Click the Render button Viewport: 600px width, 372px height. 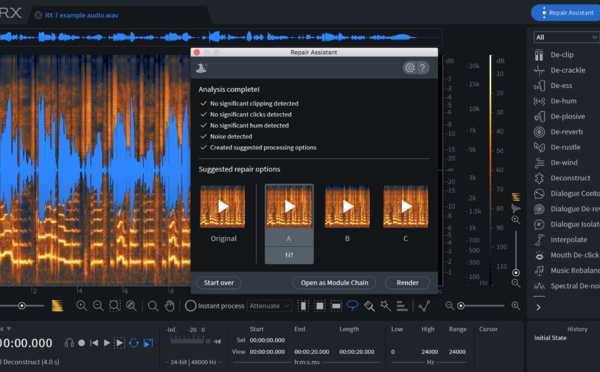click(x=407, y=282)
